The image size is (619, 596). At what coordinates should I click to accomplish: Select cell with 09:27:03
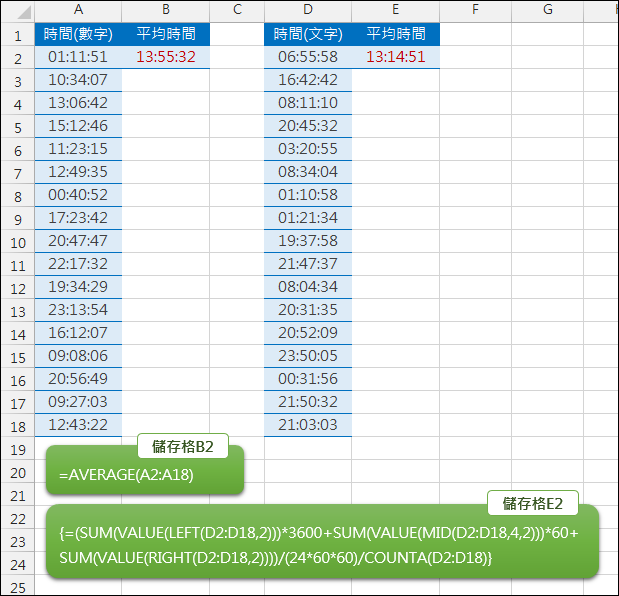click(x=78, y=402)
